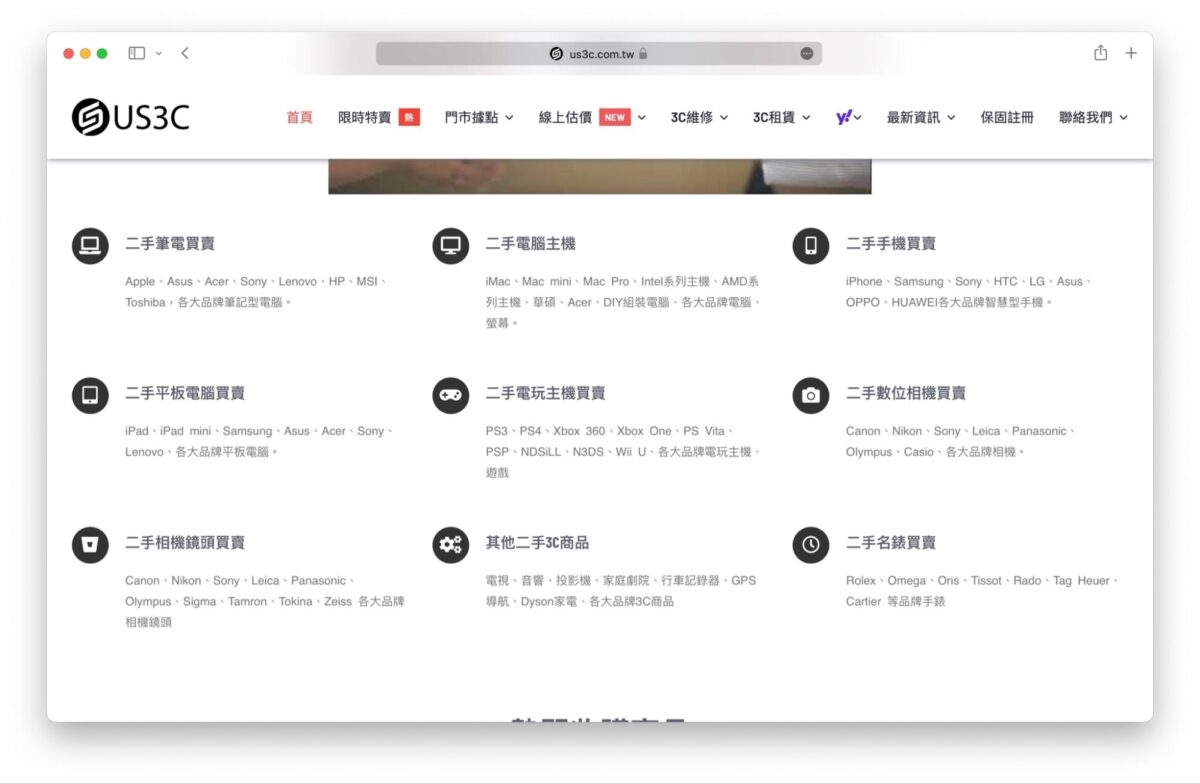The width and height of the screenshot is (1200, 784).
Task: Click the US3C logo
Action: click(130, 117)
